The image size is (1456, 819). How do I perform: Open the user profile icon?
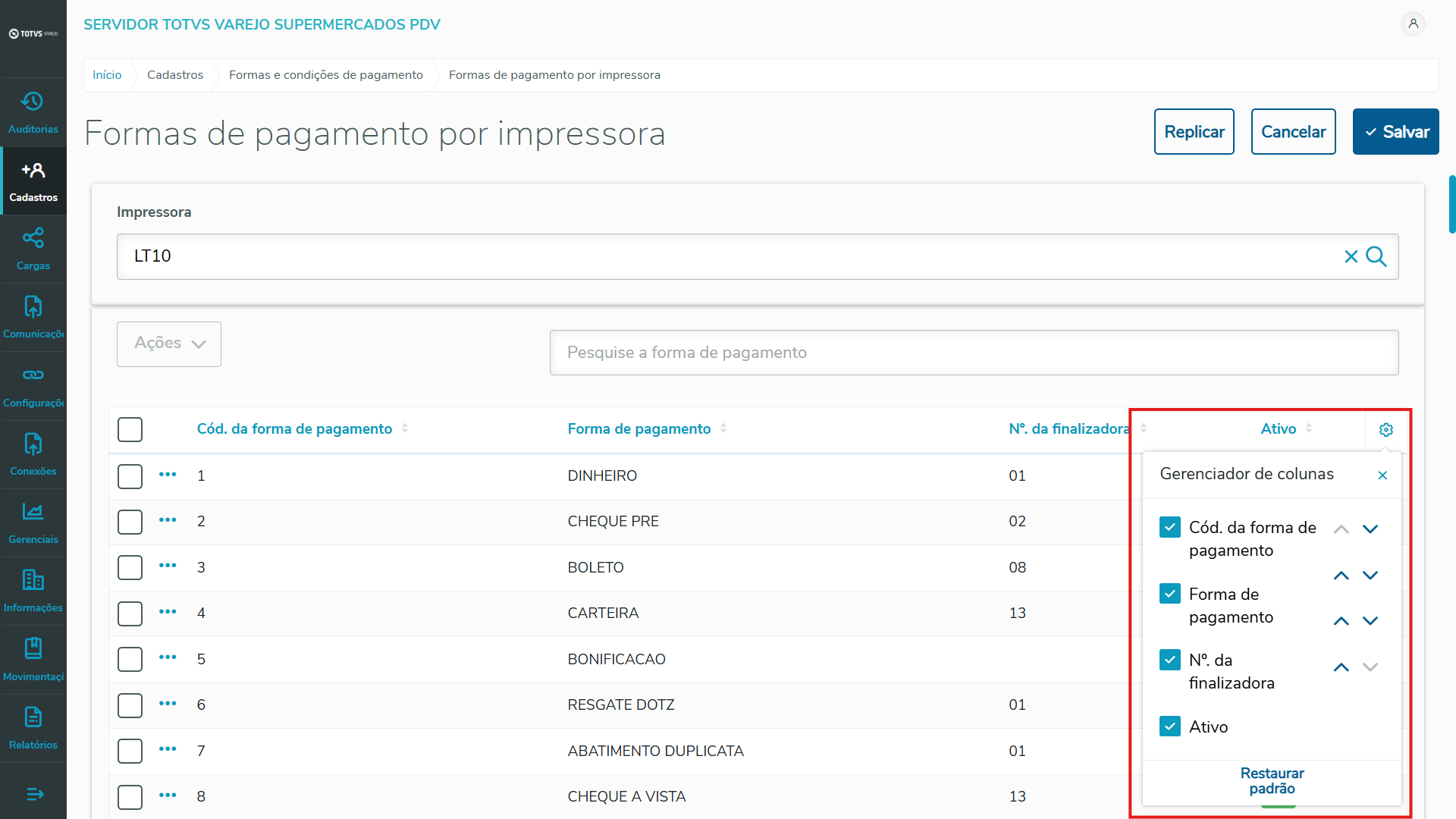(x=1413, y=24)
